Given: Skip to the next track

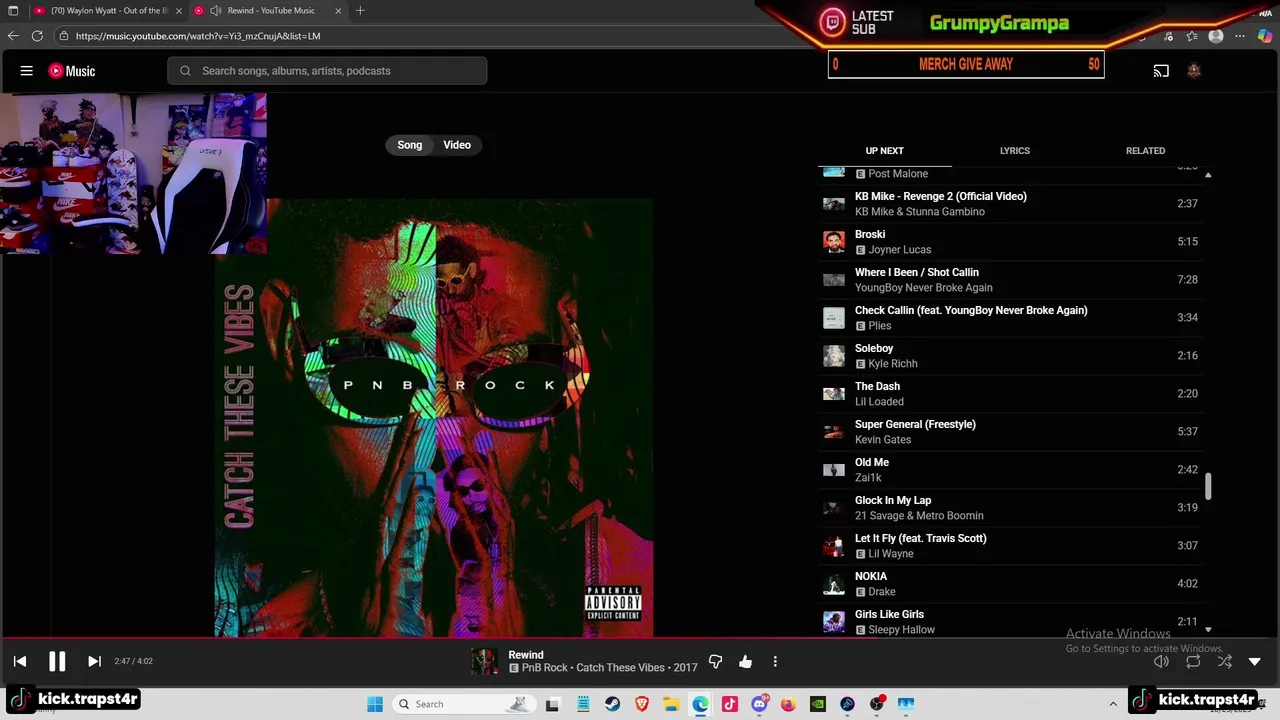Looking at the screenshot, I should tap(94, 661).
